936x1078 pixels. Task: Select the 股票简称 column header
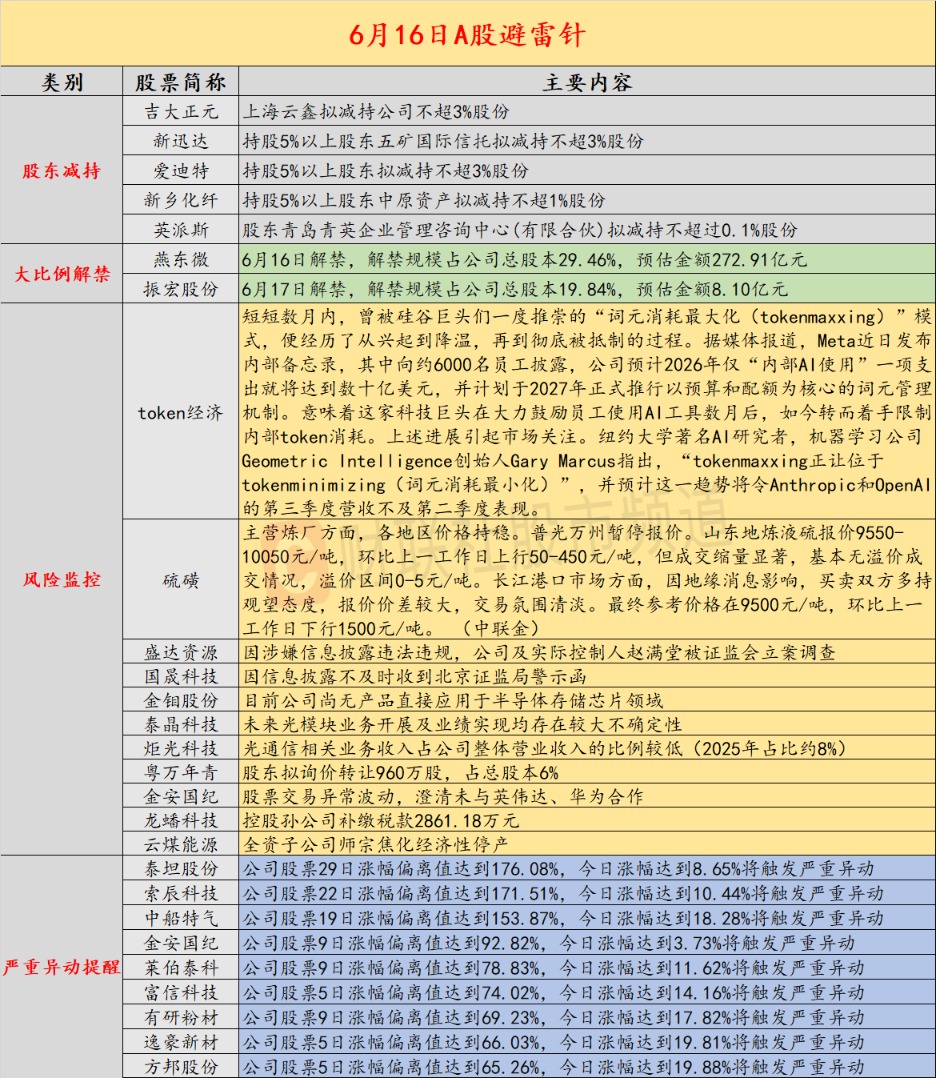tap(181, 82)
